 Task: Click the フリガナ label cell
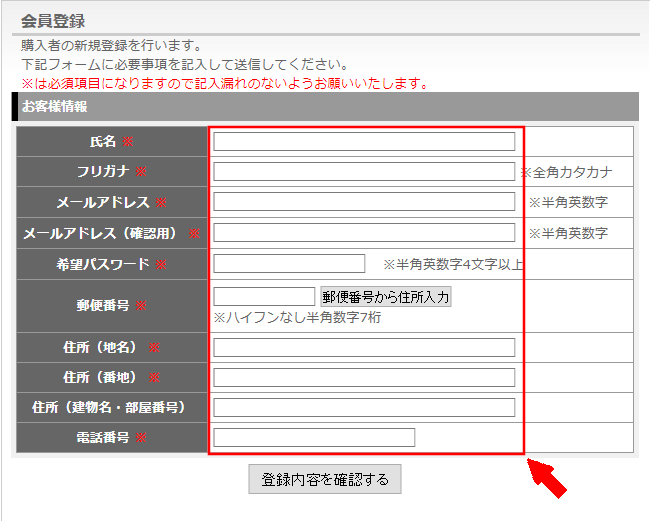(x=112, y=172)
